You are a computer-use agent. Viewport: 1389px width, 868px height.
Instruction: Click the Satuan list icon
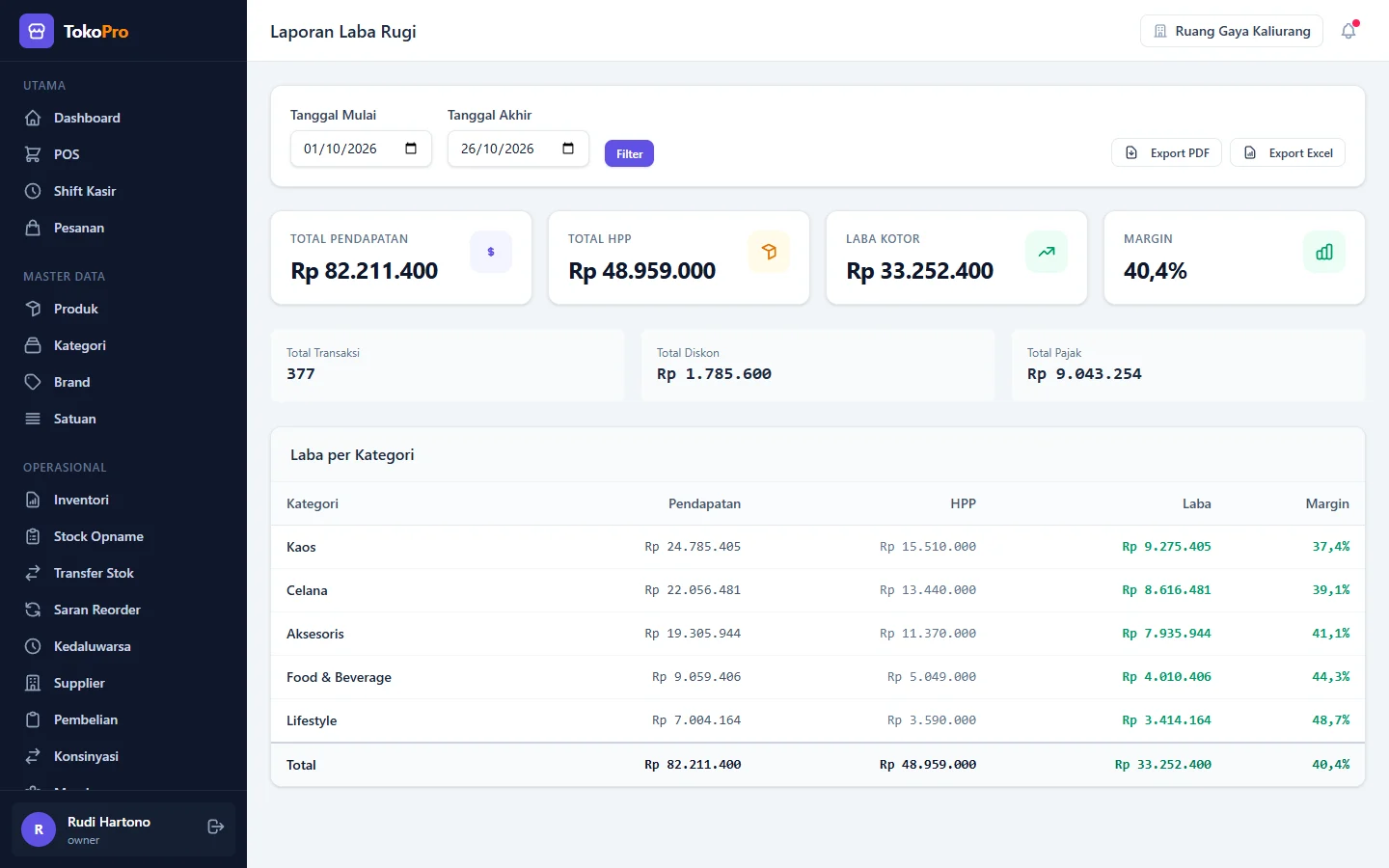[x=33, y=419]
